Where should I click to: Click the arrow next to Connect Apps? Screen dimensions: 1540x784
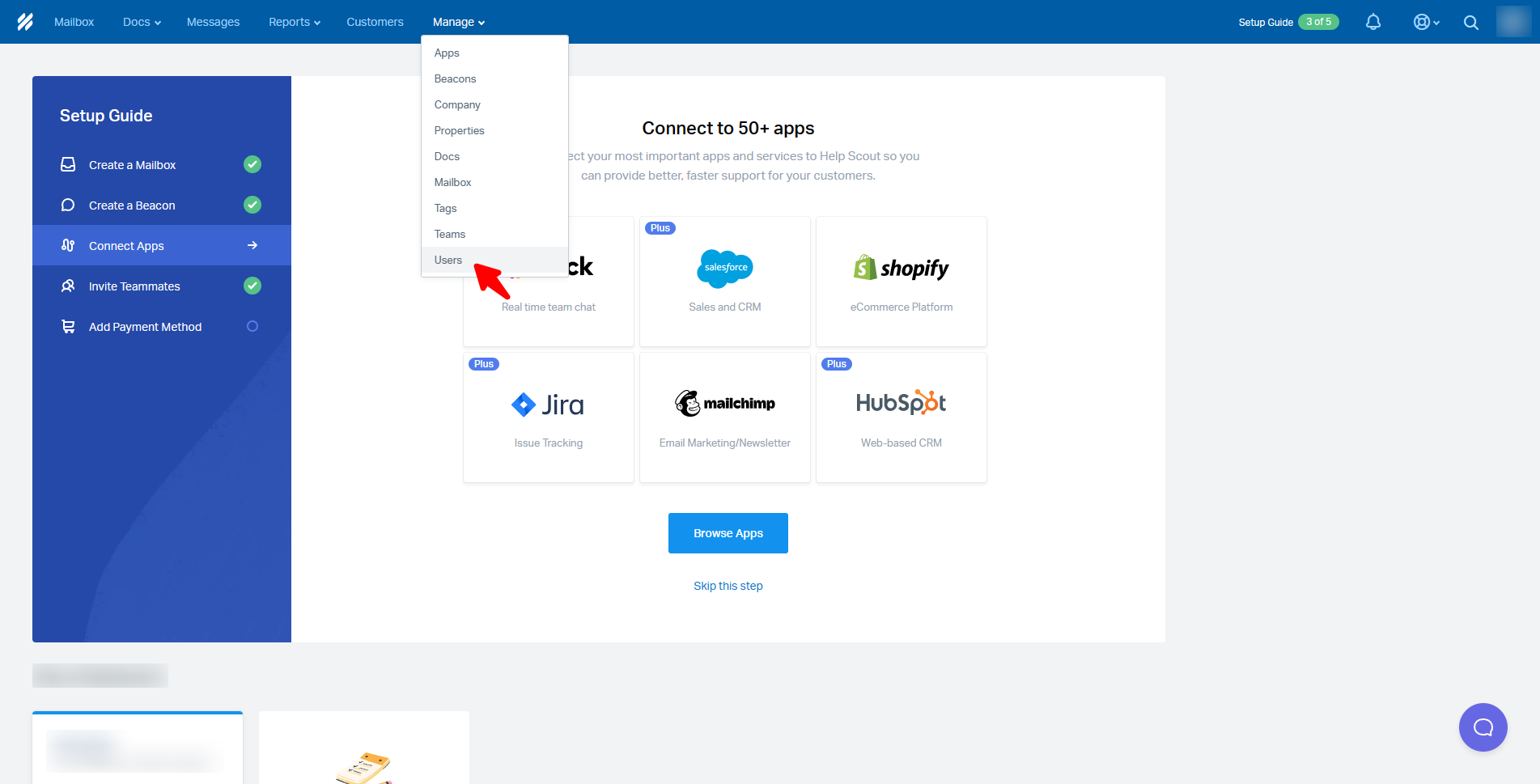coord(252,245)
